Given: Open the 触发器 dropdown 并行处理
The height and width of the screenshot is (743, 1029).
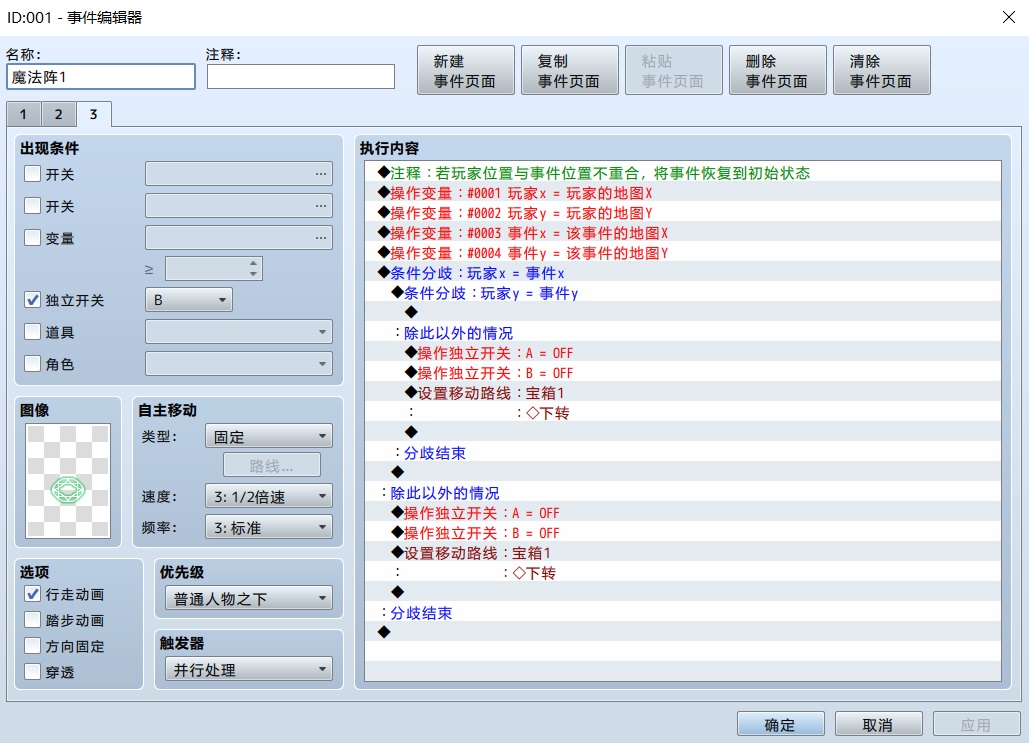Looking at the screenshot, I should click(x=249, y=669).
